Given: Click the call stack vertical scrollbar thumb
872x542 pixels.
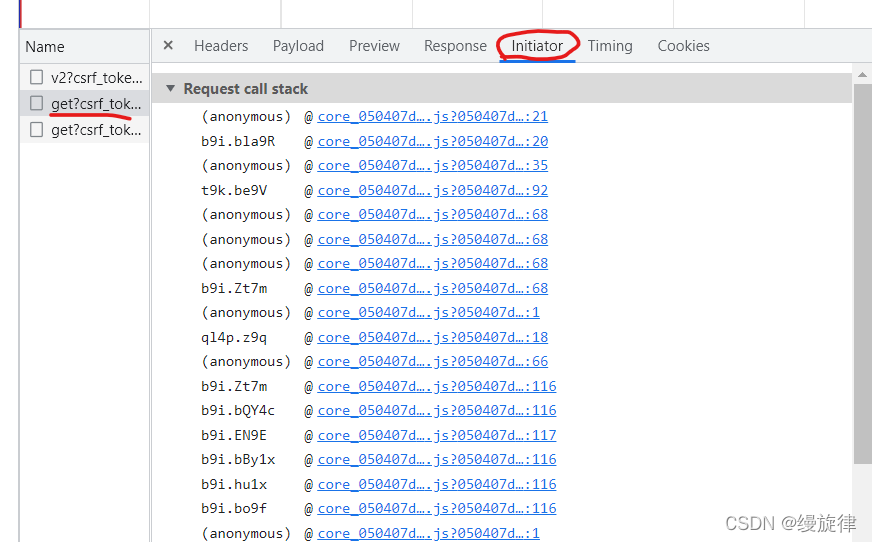Looking at the screenshot, I should pos(863,274).
